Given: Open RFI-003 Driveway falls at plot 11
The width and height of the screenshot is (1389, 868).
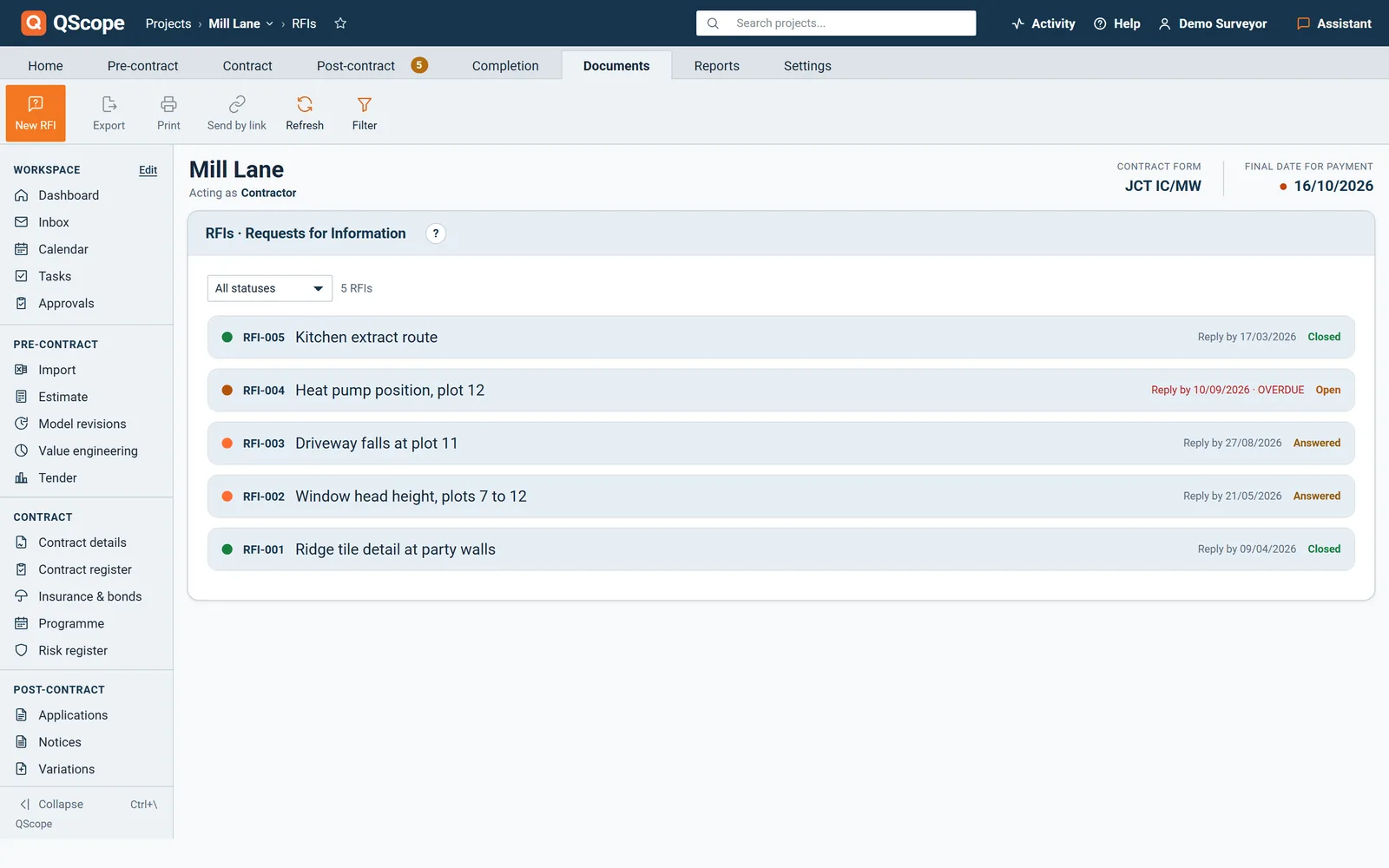Looking at the screenshot, I should (x=780, y=444).
